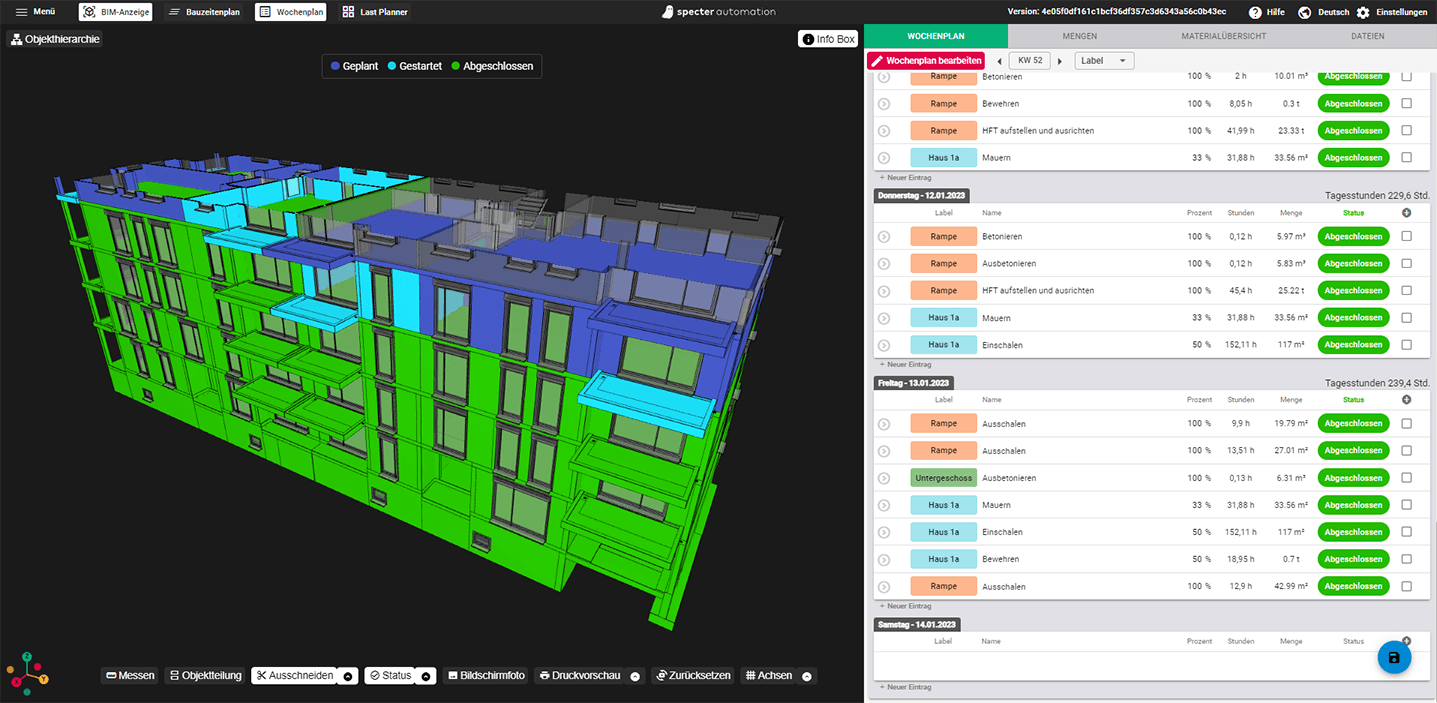Screen dimensions: 1437x703
Task: Select checkbox of Rampe Bewehren row
Action: coord(1407,103)
